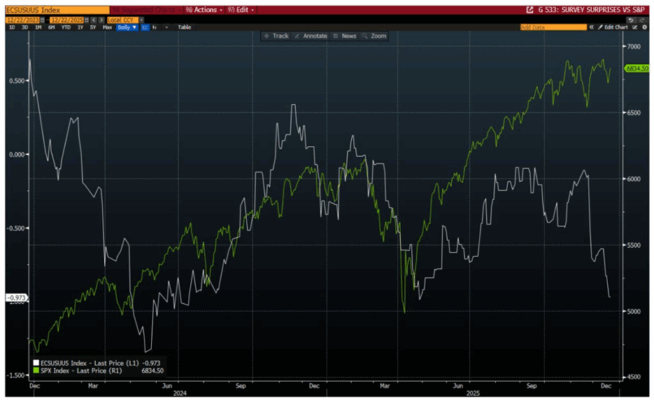This screenshot has width=654, height=400.
Task: Switch to Table view
Action: click(x=184, y=27)
